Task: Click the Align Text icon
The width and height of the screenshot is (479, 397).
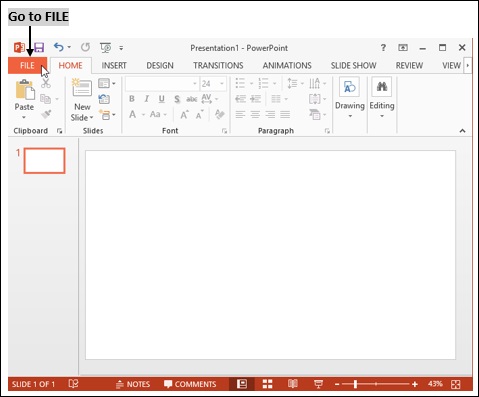Action: (314, 99)
